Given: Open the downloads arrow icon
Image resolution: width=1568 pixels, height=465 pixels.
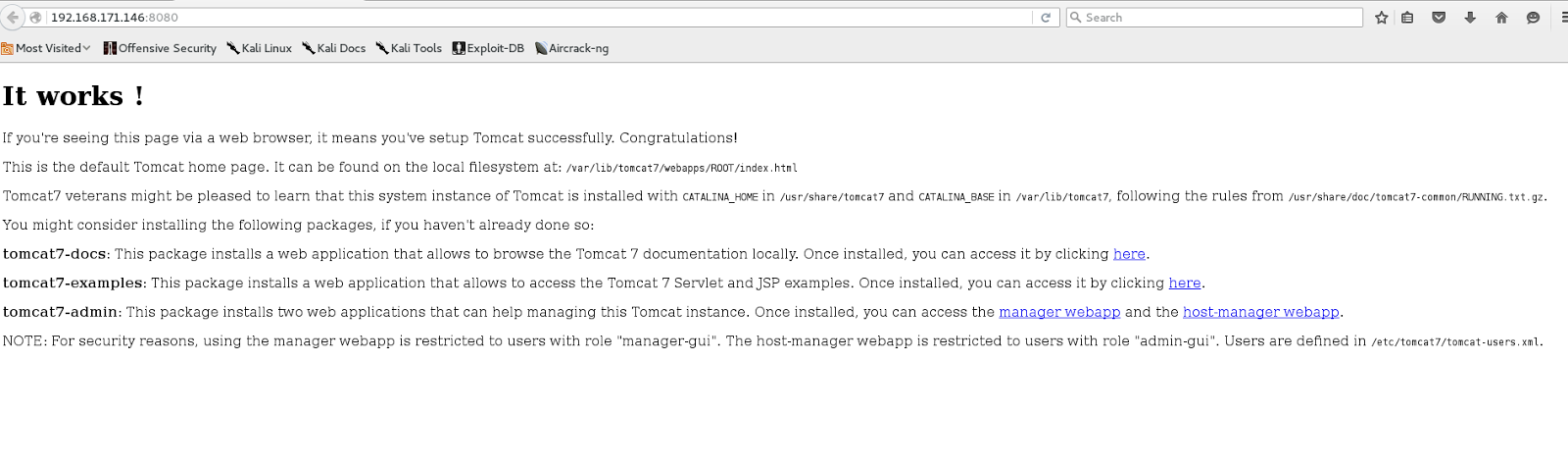Looking at the screenshot, I should (x=1470, y=18).
